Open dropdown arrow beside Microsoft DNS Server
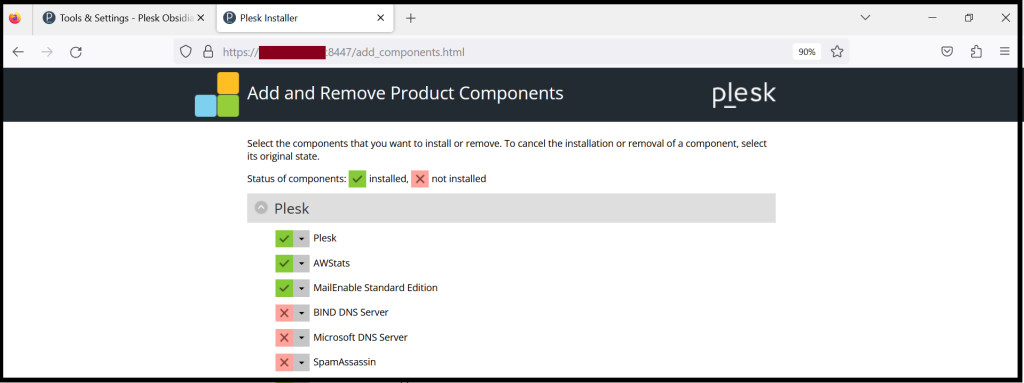The width and height of the screenshot is (1024, 383). pyautogui.click(x=301, y=338)
